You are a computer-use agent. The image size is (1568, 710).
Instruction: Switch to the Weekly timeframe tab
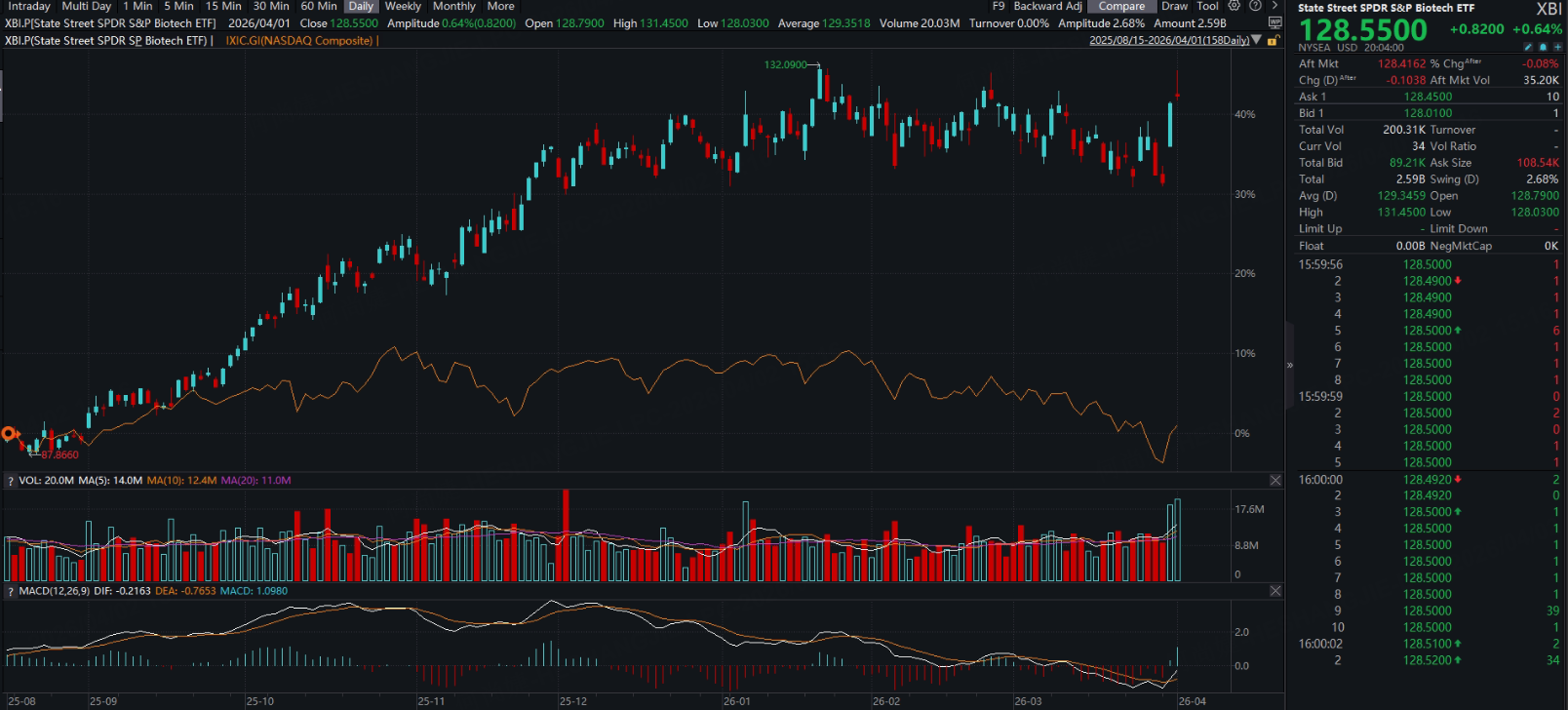click(x=403, y=6)
